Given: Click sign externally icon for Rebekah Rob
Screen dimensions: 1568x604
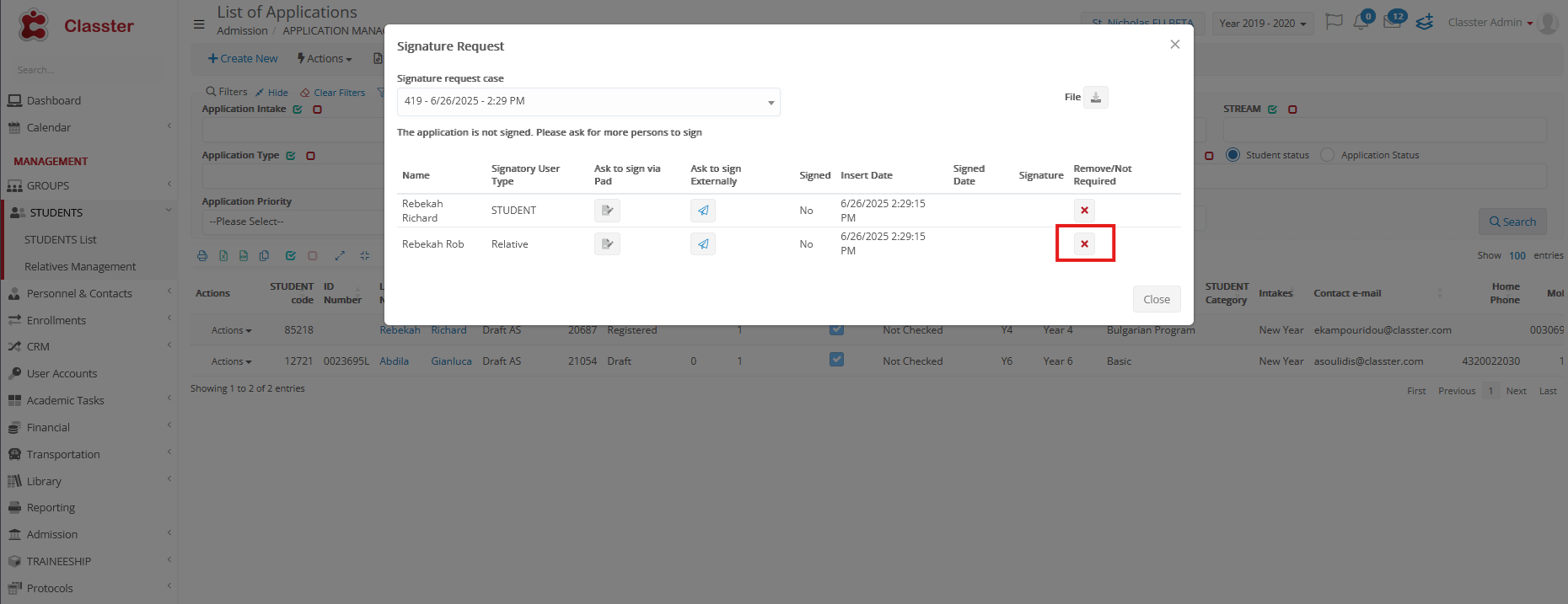Looking at the screenshot, I should (x=703, y=244).
